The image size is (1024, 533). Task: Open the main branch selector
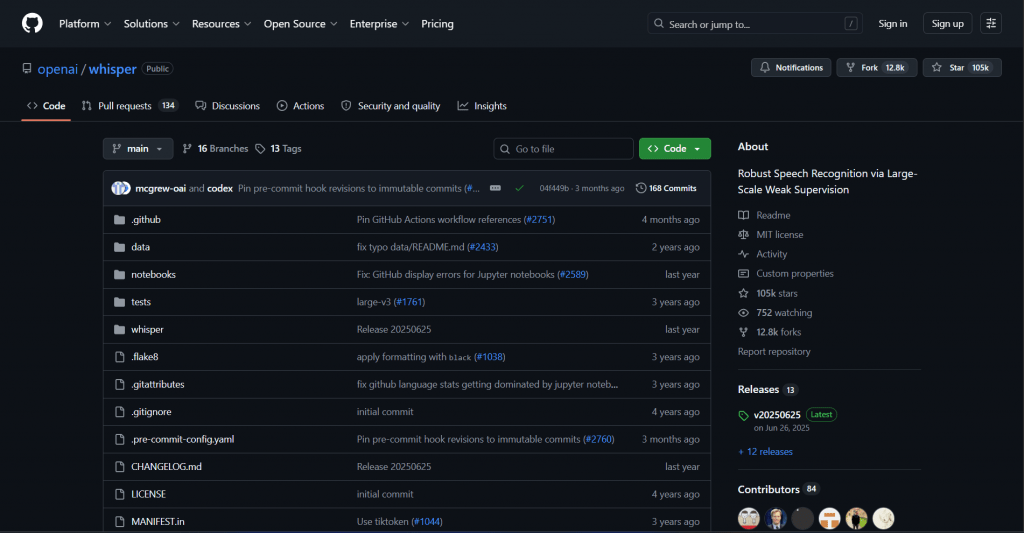[138, 149]
